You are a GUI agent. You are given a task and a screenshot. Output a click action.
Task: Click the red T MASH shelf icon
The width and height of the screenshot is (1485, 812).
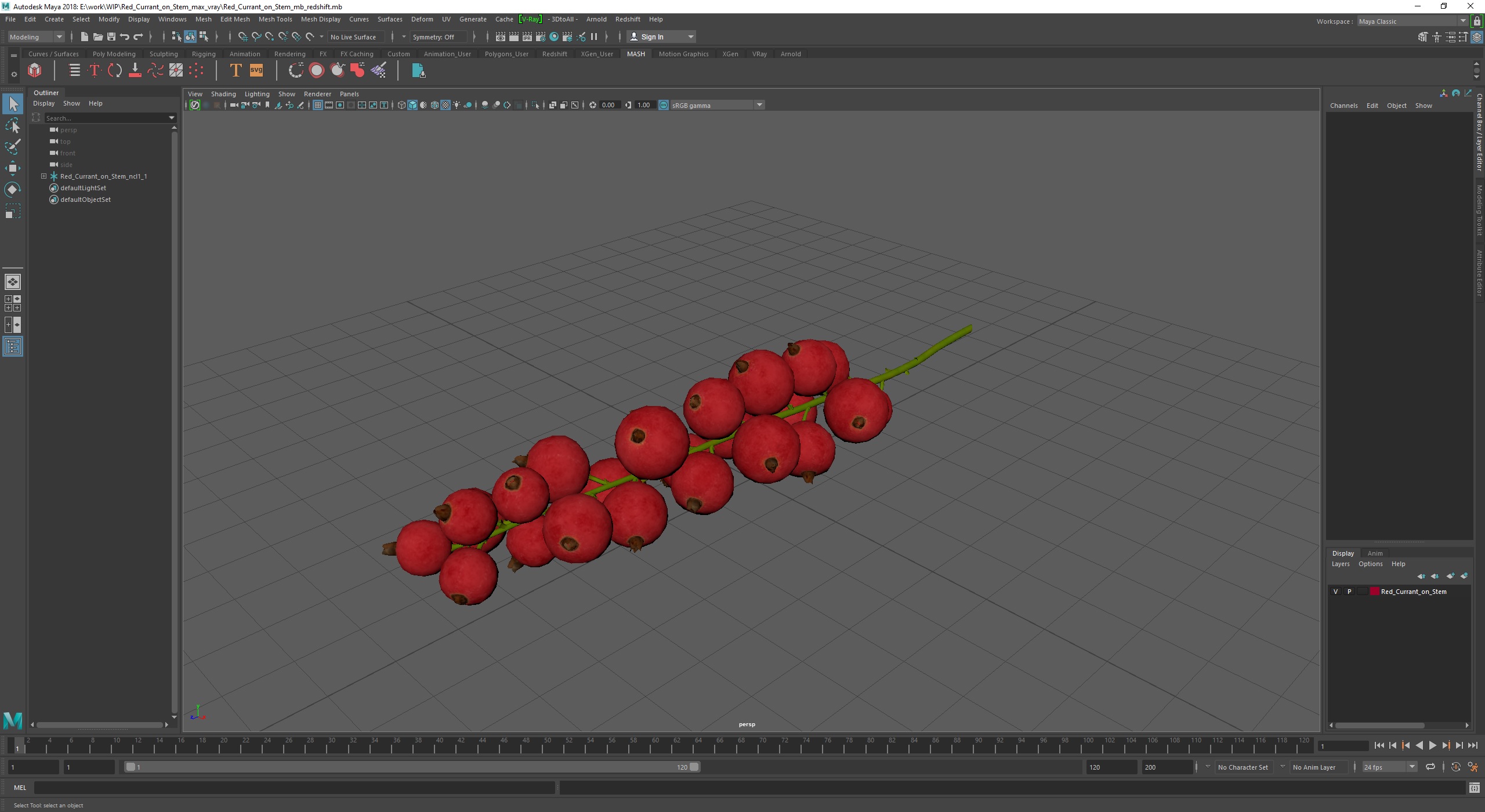(x=95, y=71)
